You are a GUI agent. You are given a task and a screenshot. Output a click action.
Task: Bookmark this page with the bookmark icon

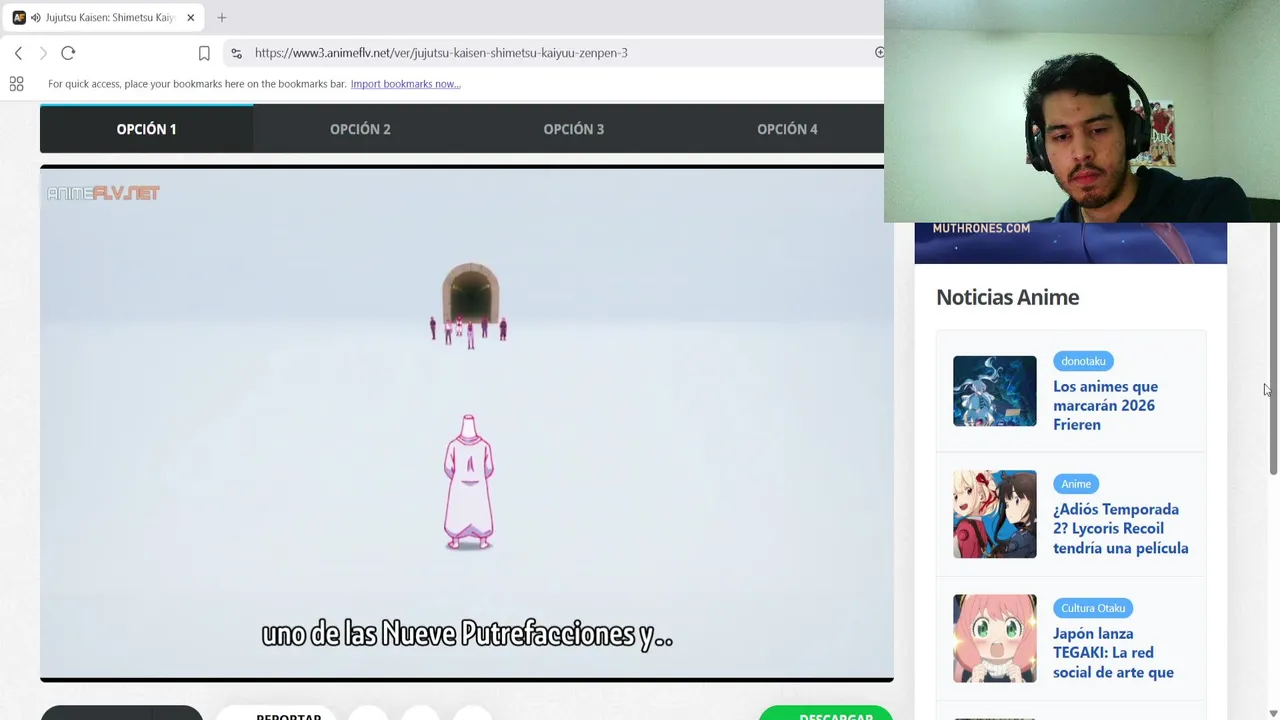204,53
